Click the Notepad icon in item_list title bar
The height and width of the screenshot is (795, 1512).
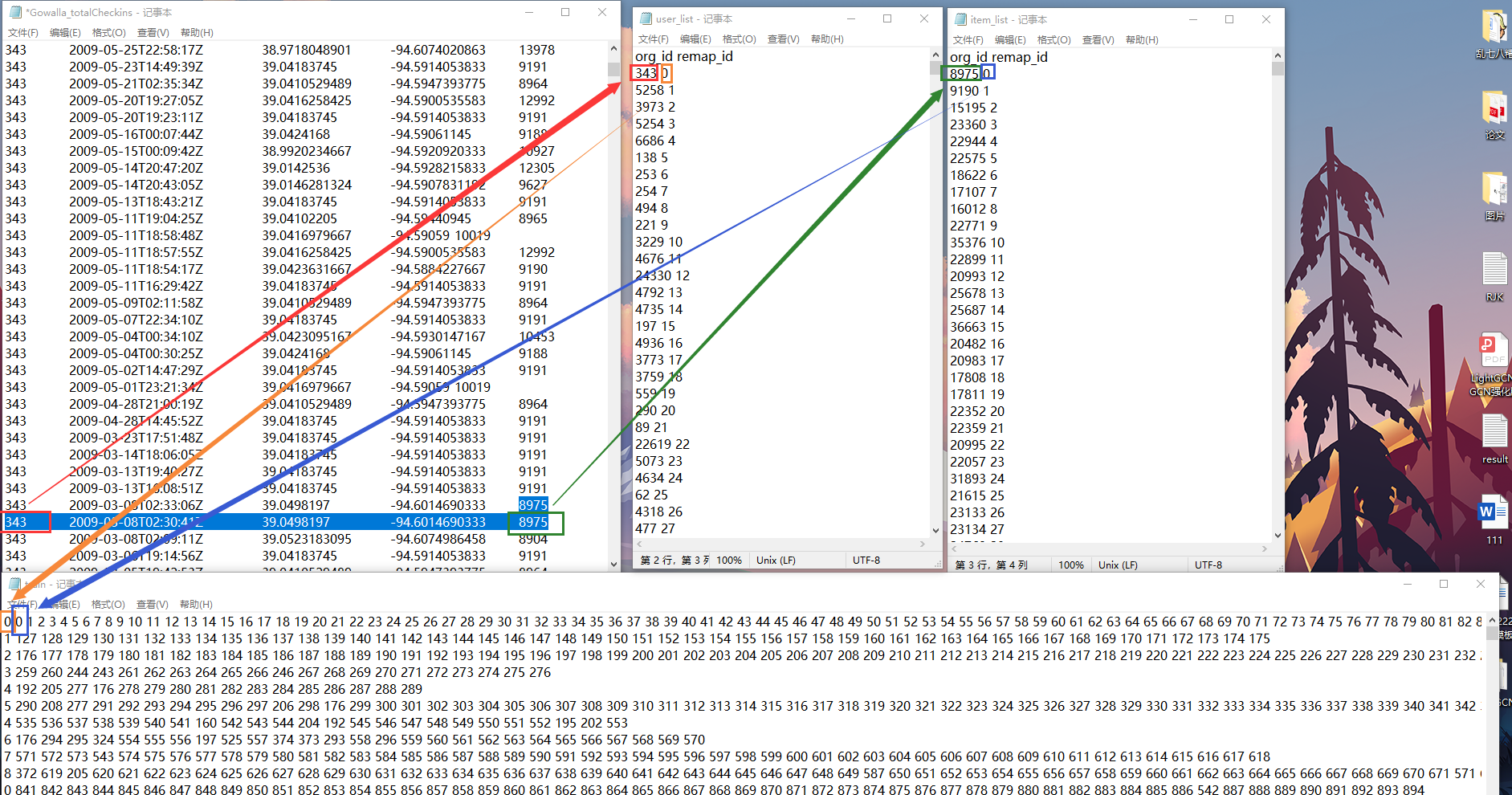(x=960, y=19)
